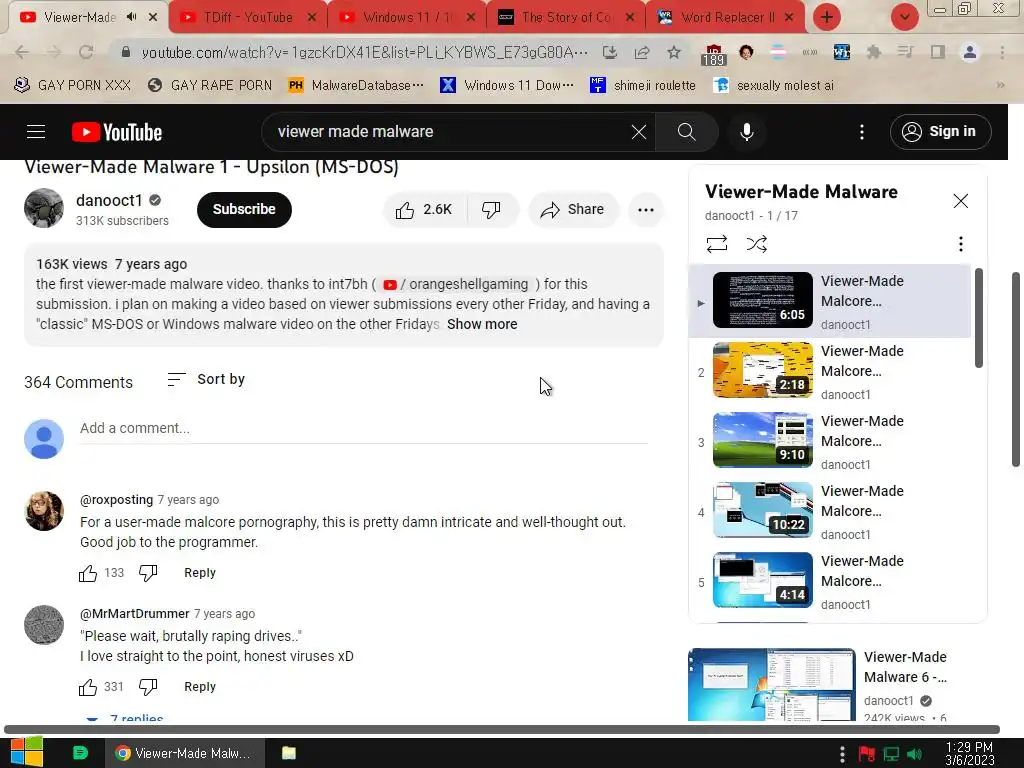Expand description with Show more

point(482,324)
